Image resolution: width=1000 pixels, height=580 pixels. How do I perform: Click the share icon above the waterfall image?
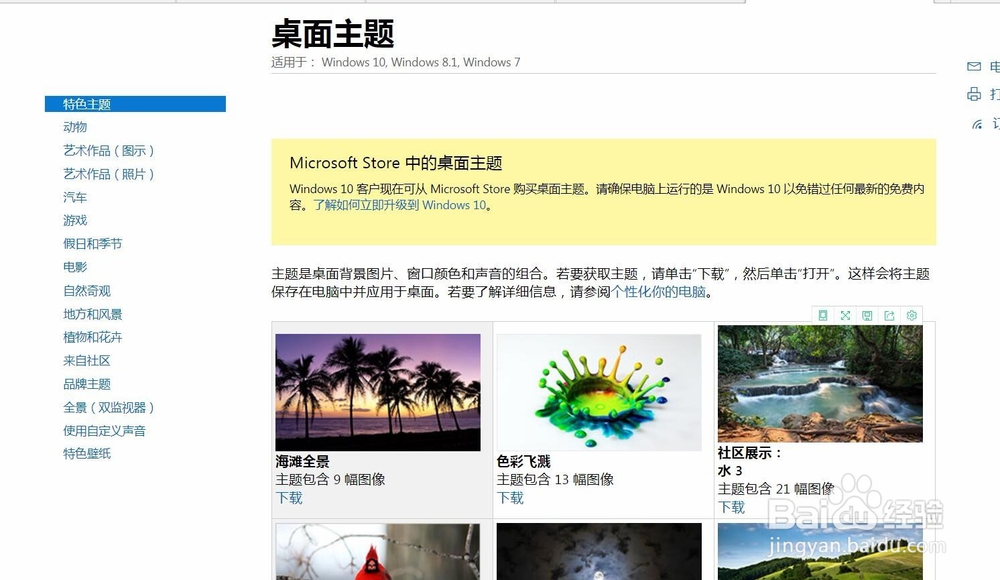point(889,315)
